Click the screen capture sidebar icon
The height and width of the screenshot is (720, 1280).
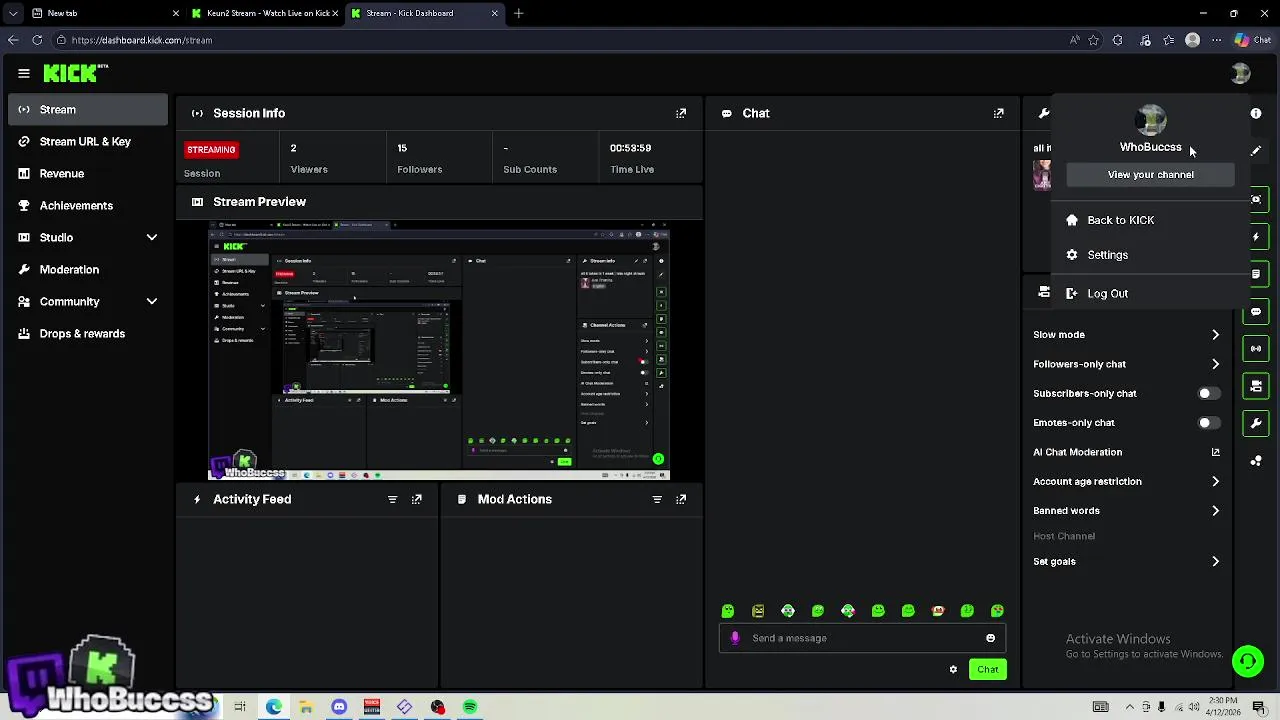coord(1256,199)
